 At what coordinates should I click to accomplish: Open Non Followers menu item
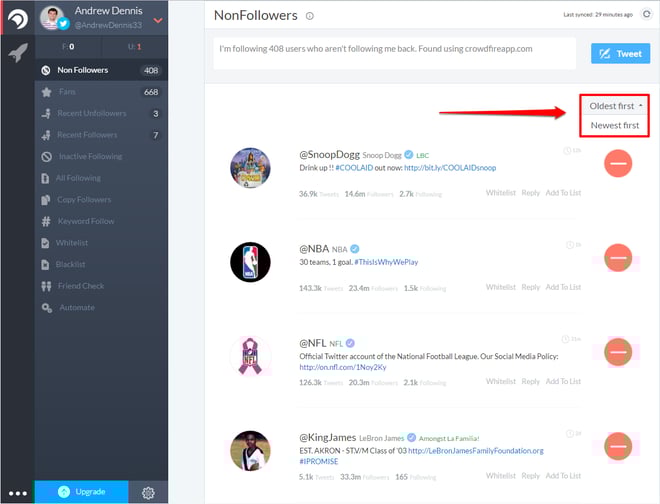coord(101,70)
